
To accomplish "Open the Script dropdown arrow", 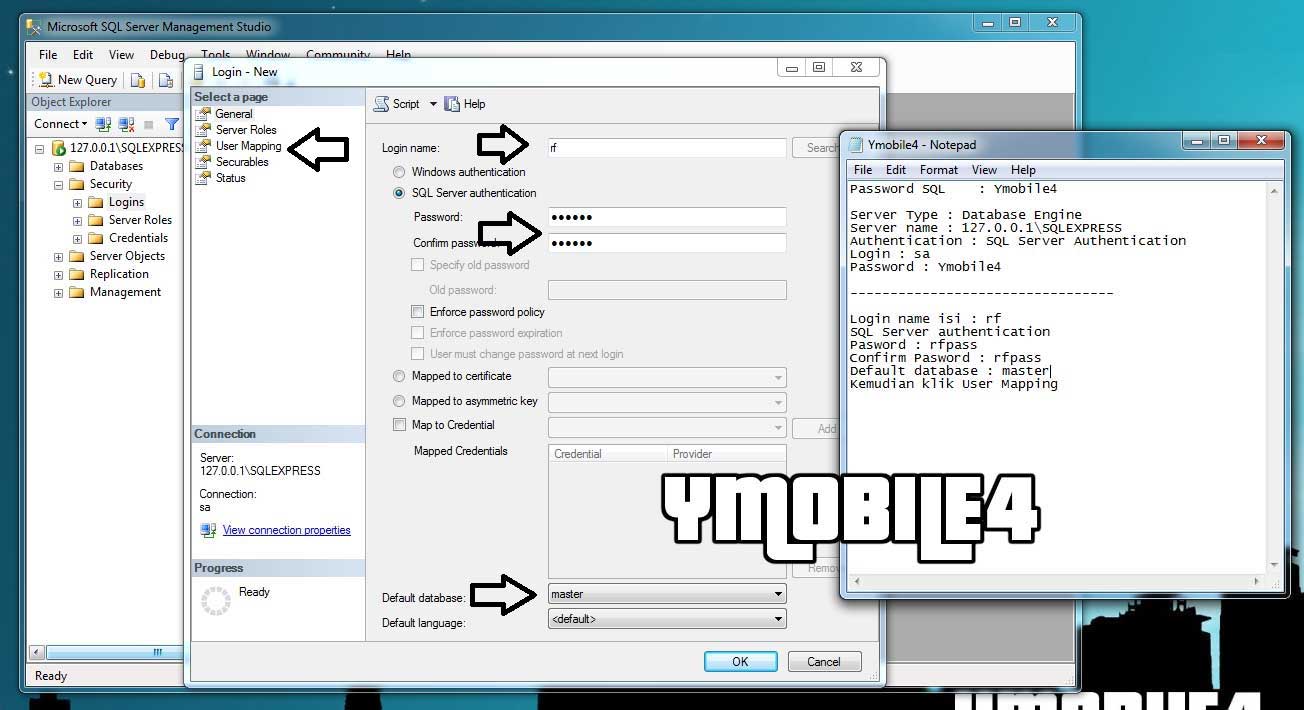I will coord(433,104).
